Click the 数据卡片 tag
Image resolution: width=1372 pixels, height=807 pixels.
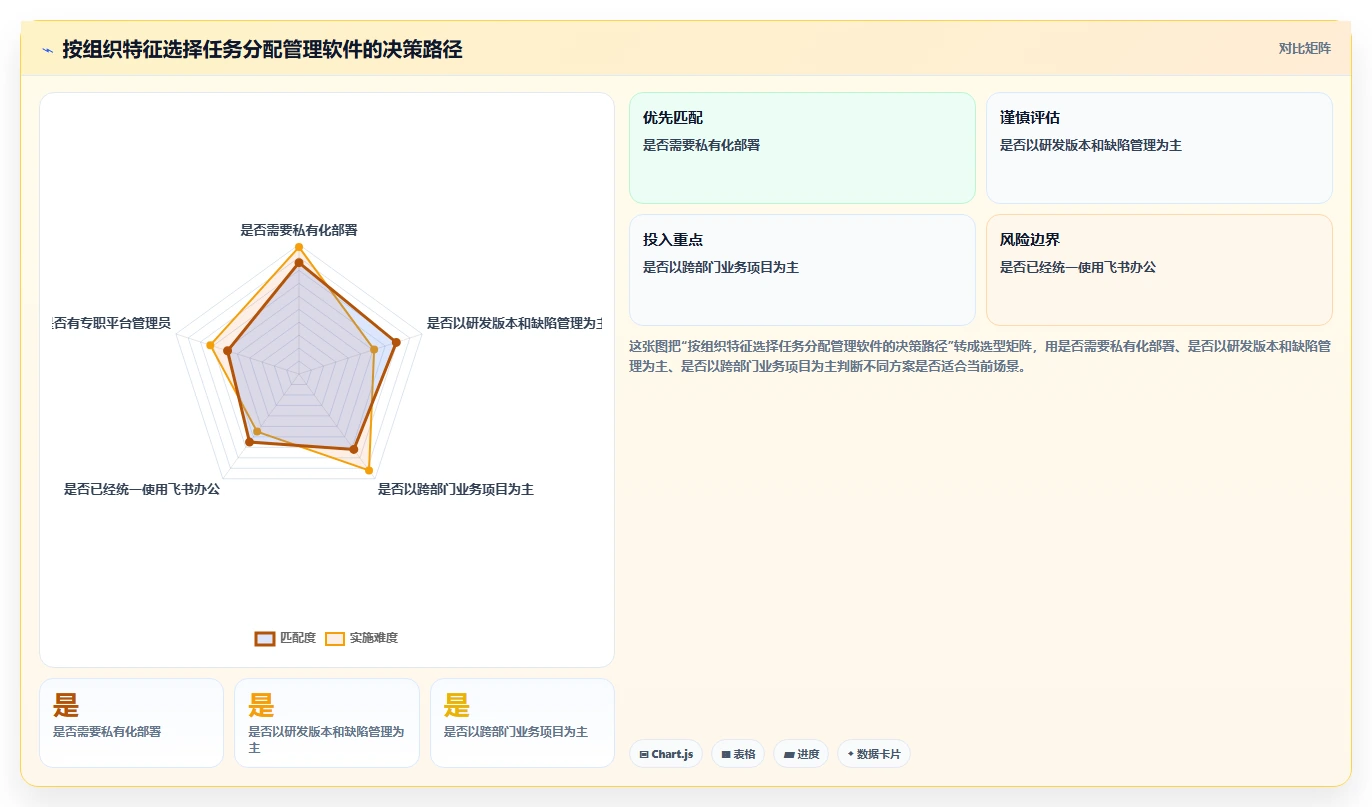click(x=874, y=754)
